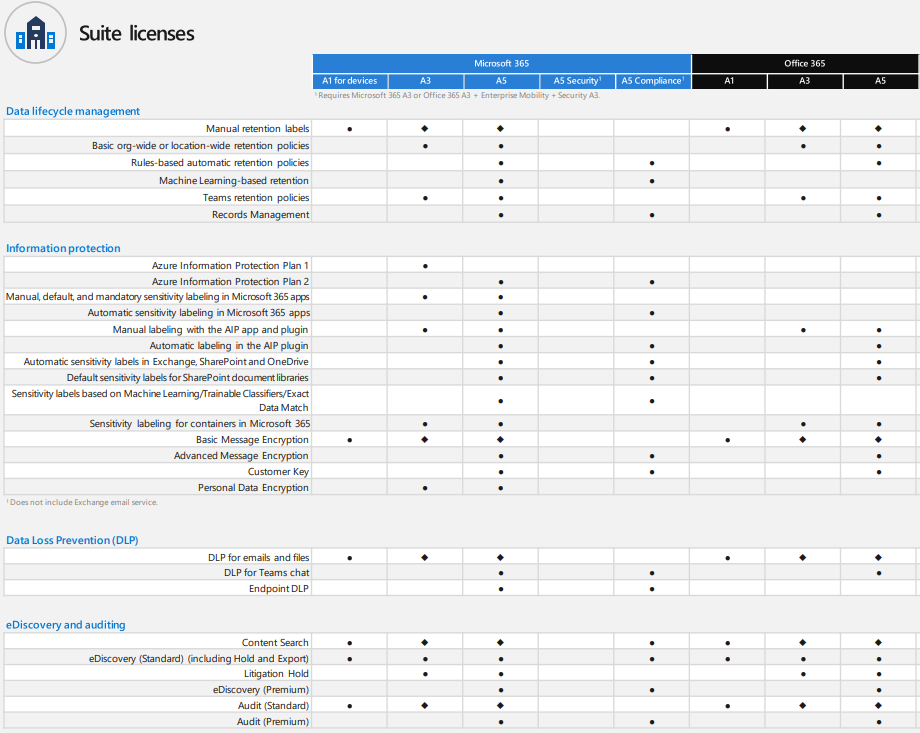Select the DLP for Teams chat label
Screen dimensions: 920x733
(266, 572)
